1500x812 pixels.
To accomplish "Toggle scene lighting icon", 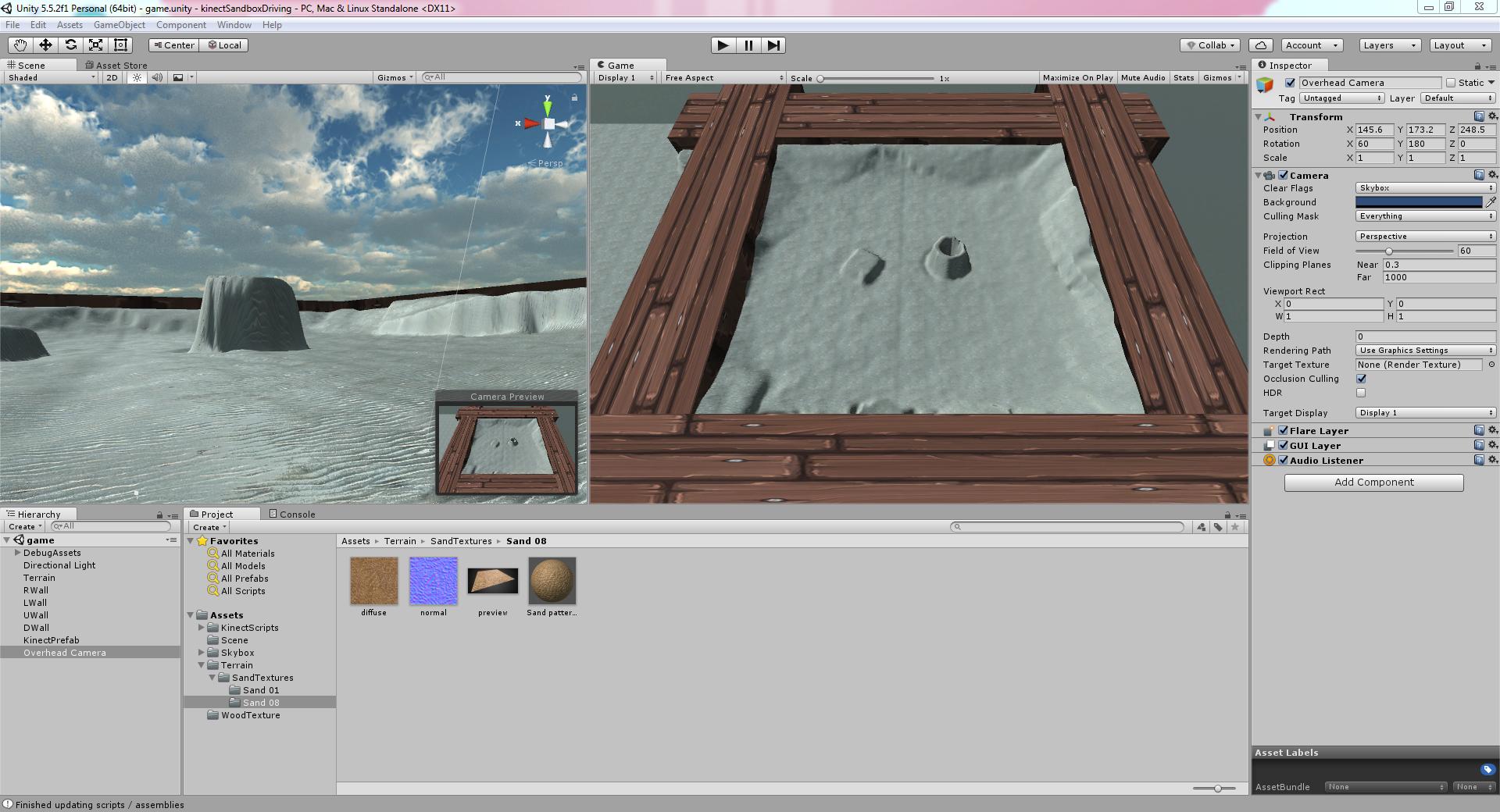I will tap(137, 77).
